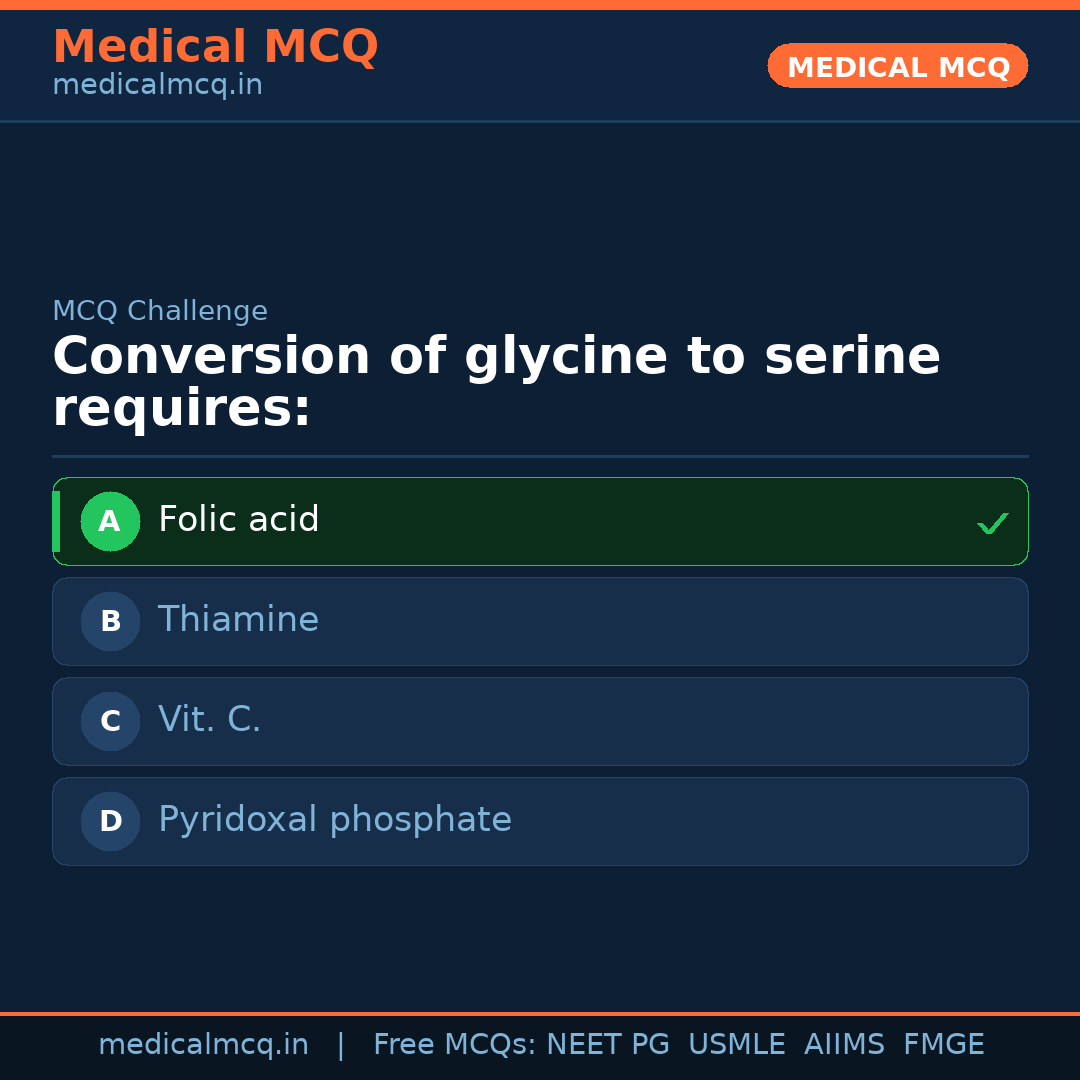
Task: Open medicalmcq.in link in the footer
Action: pyautogui.click(x=203, y=1045)
